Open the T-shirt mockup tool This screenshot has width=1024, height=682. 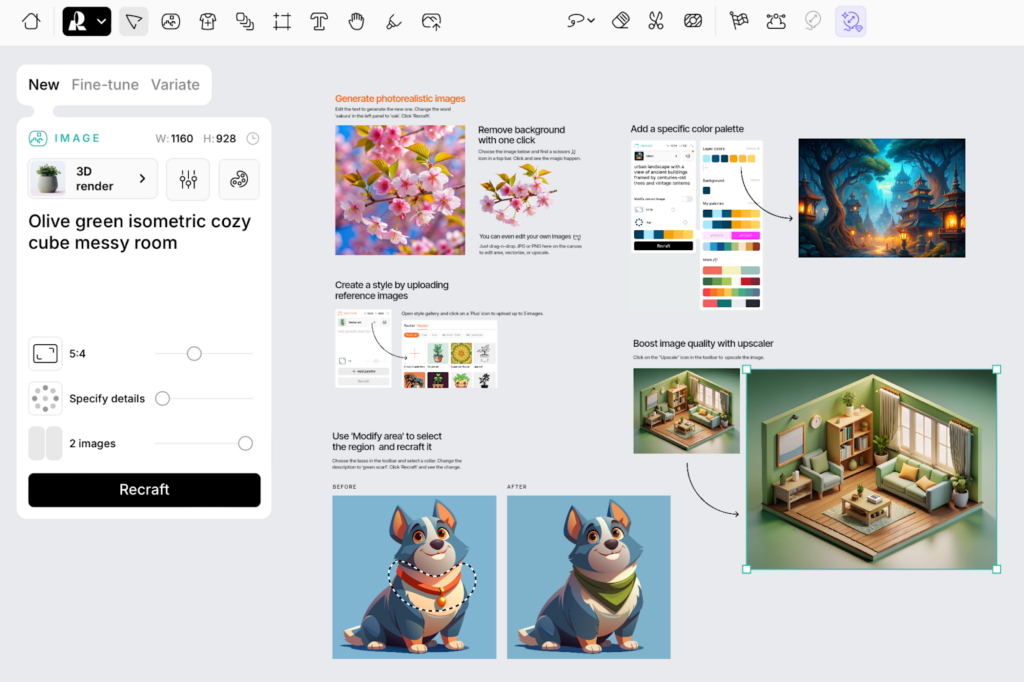pyautogui.click(x=208, y=21)
